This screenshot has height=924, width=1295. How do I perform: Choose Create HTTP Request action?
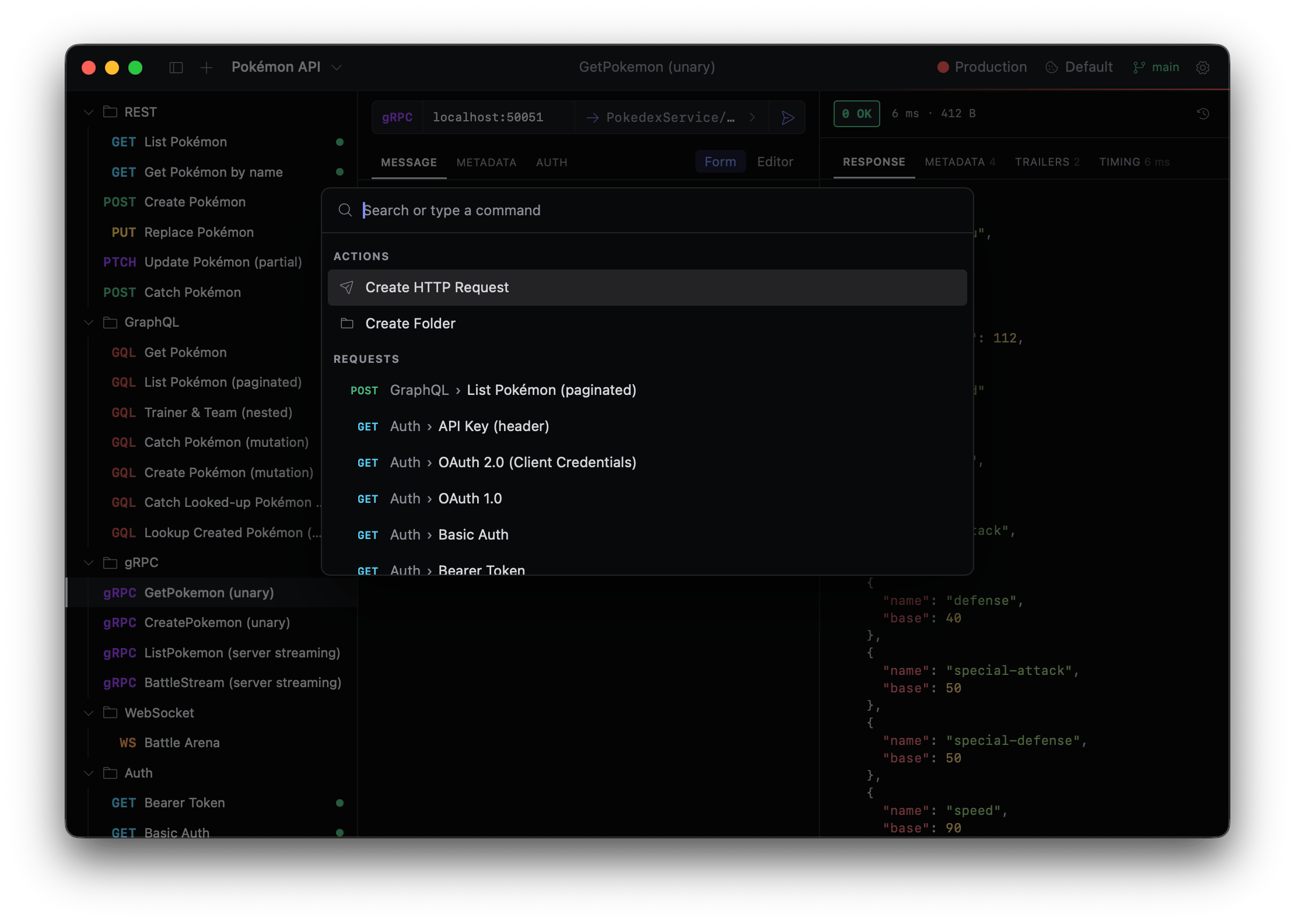point(647,287)
